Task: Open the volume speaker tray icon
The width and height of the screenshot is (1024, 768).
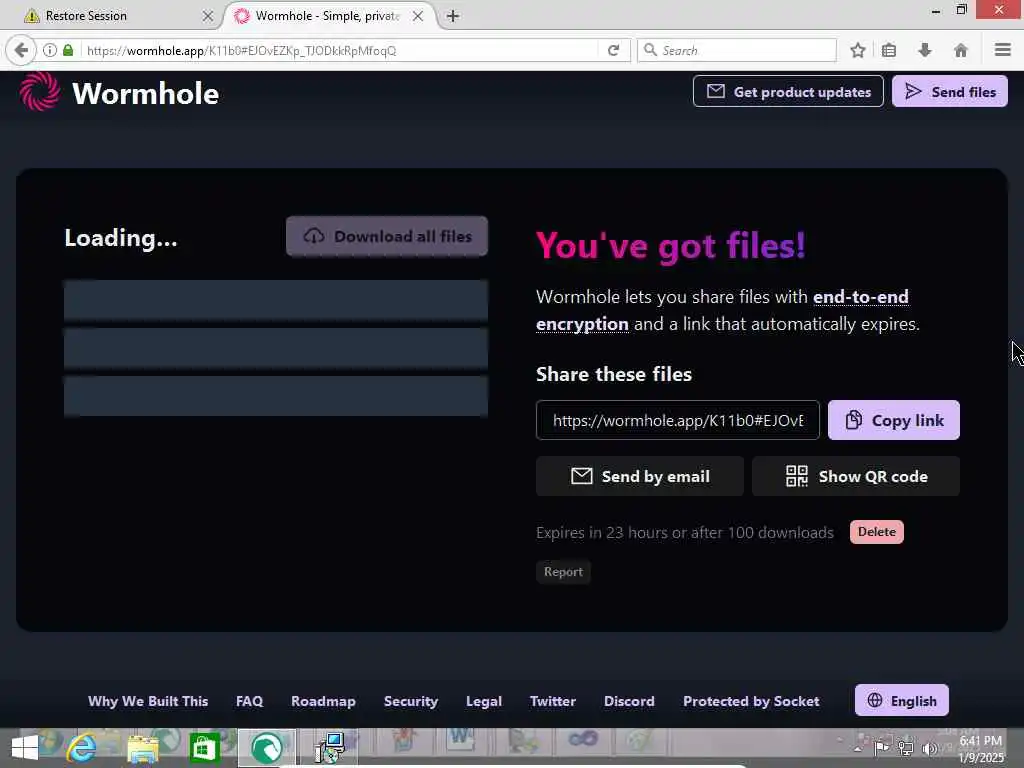Action: pyautogui.click(x=929, y=748)
